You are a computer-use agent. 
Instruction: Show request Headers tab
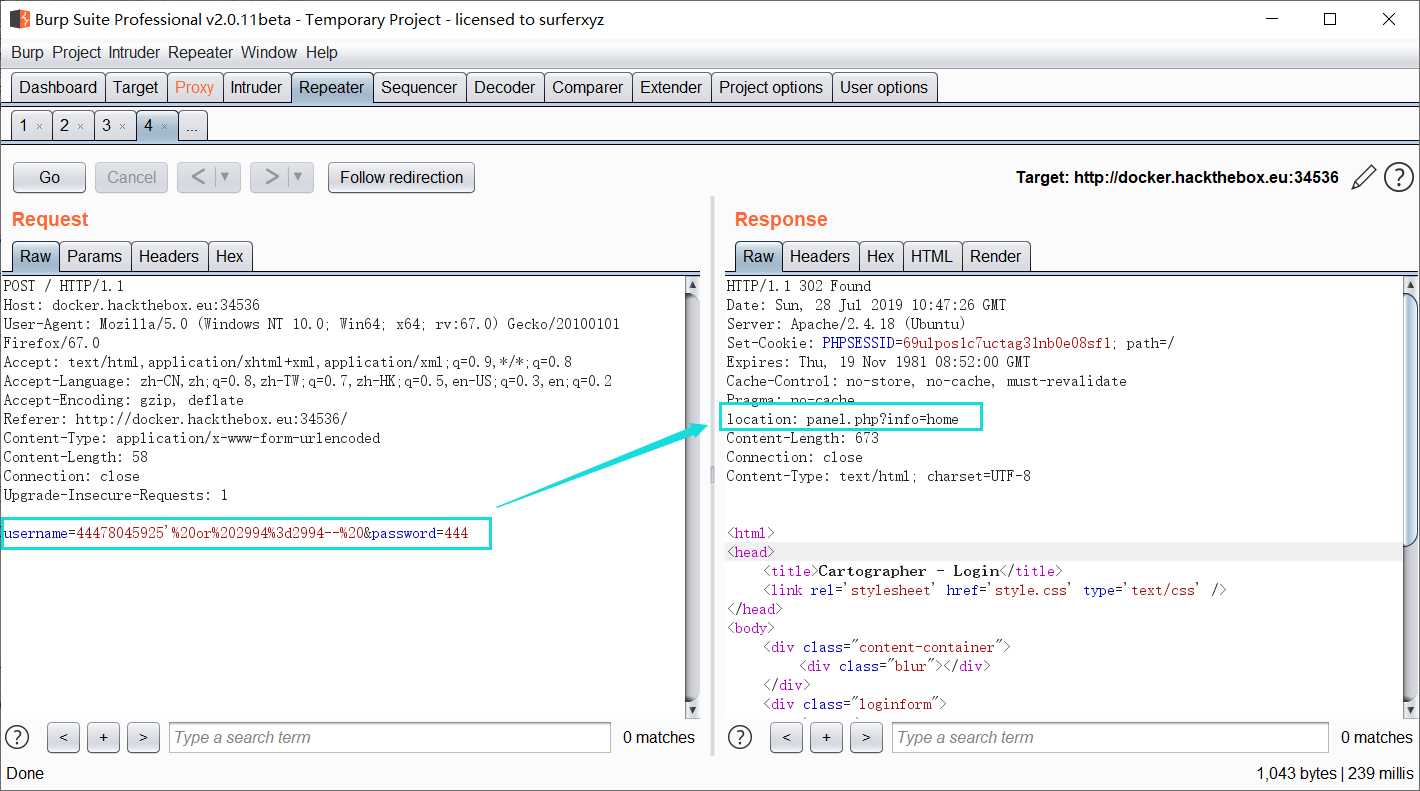pos(169,256)
